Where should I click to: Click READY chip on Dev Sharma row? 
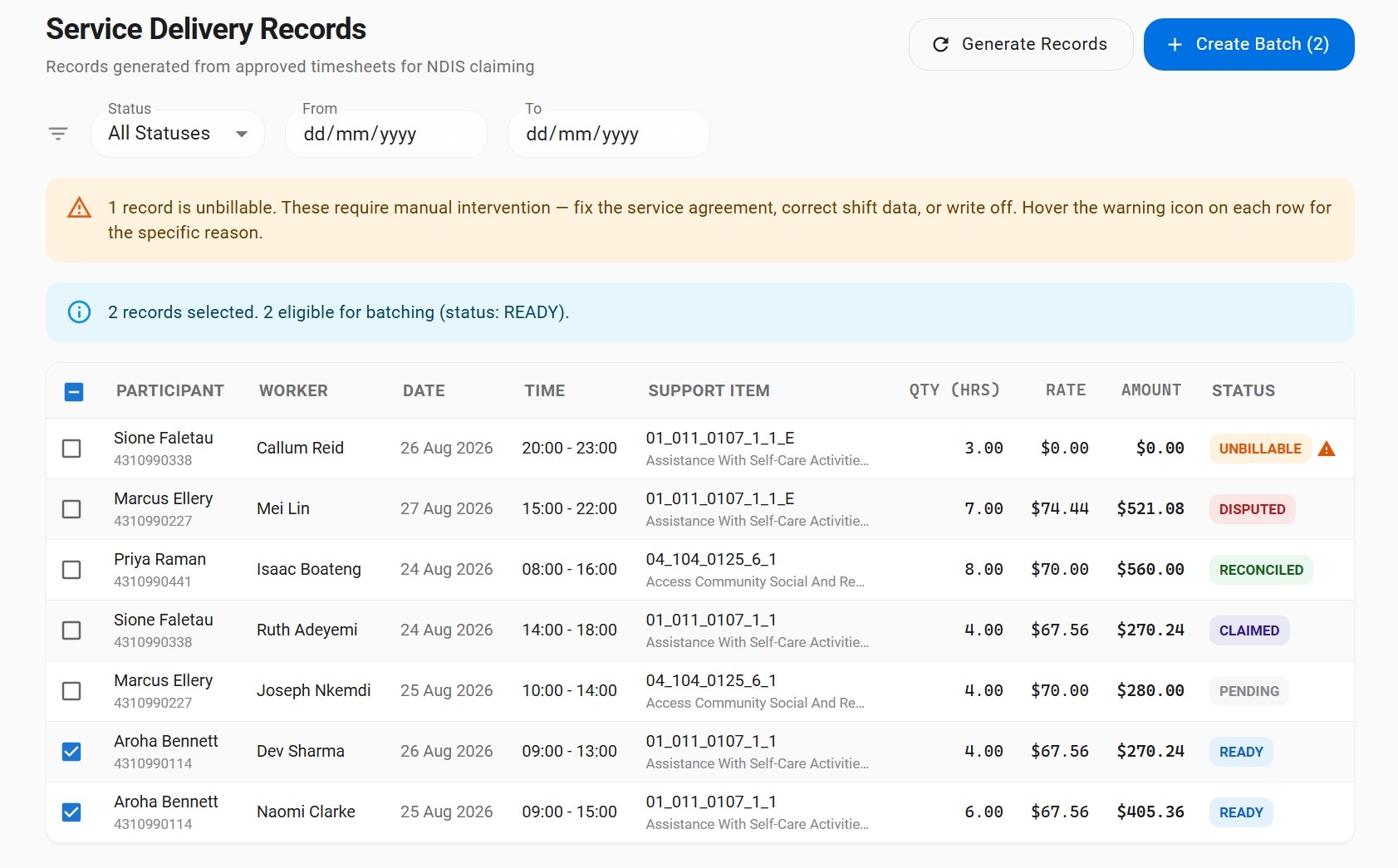point(1241,752)
